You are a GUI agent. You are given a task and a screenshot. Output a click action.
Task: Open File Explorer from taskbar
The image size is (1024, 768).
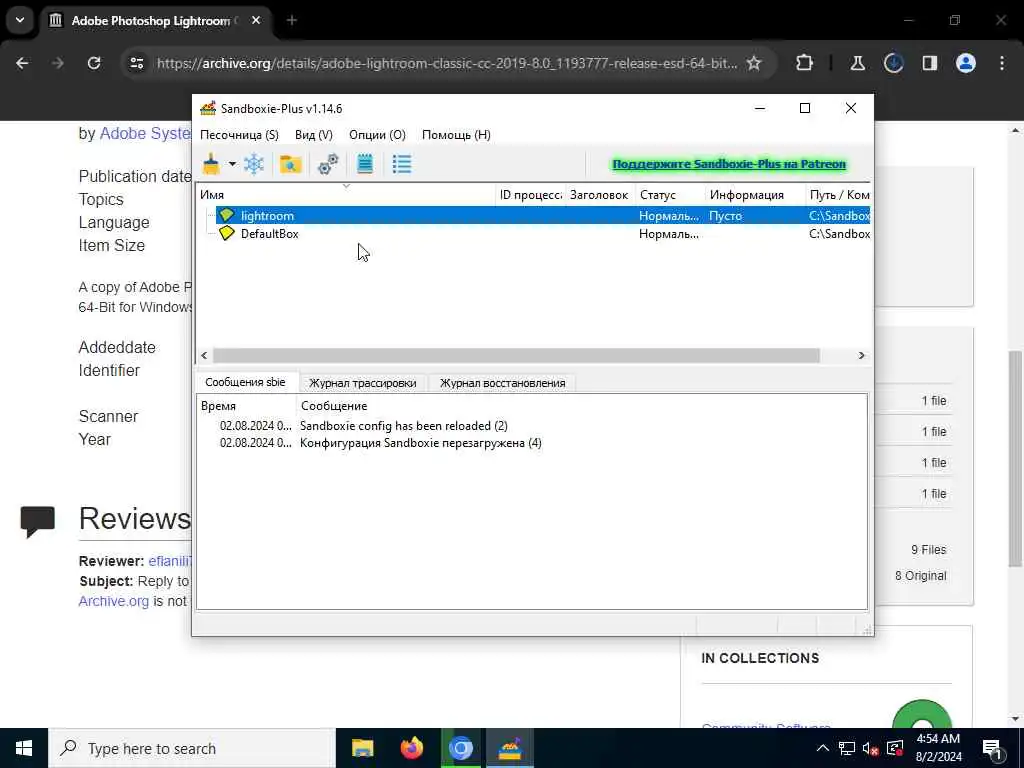point(362,748)
